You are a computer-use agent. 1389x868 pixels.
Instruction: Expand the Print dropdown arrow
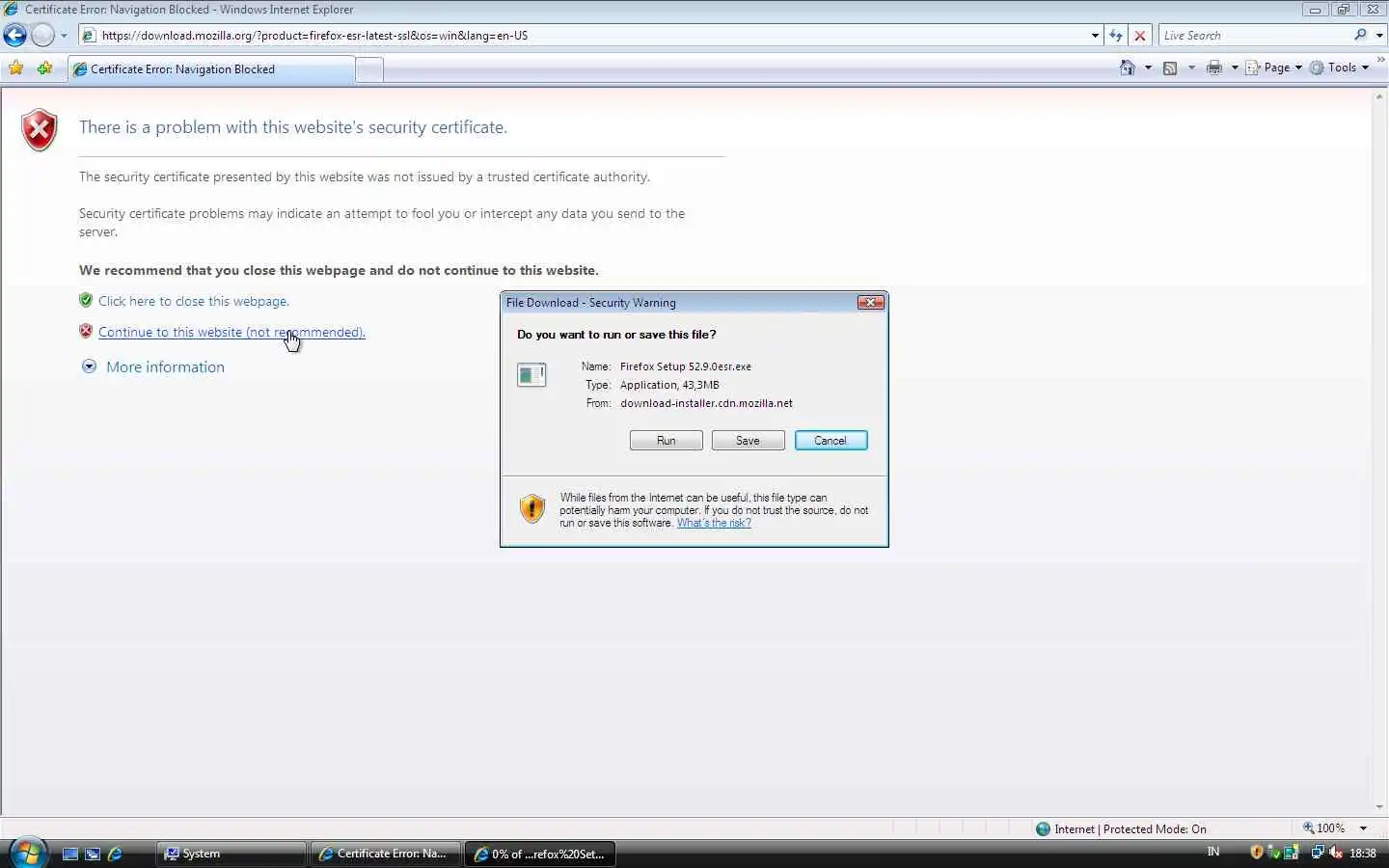point(1235,68)
